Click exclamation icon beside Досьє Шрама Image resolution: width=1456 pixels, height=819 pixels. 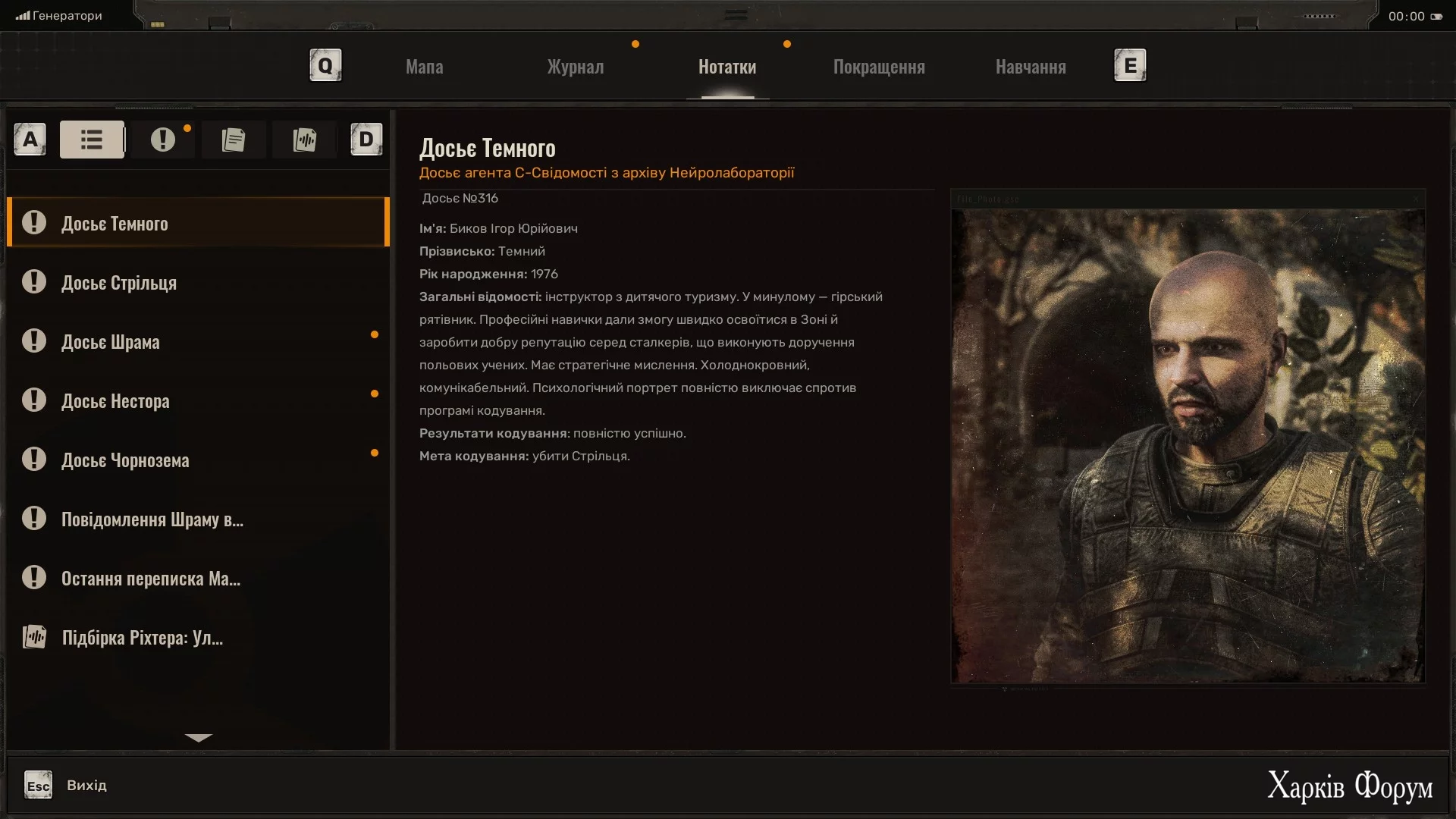34,340
